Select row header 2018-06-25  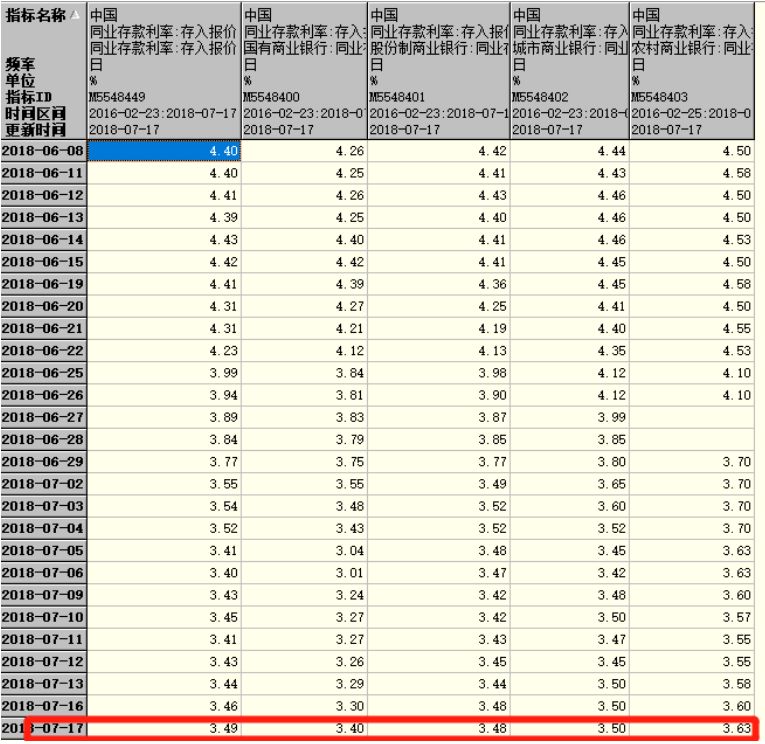pyautogui.click(x=43, y=373)
